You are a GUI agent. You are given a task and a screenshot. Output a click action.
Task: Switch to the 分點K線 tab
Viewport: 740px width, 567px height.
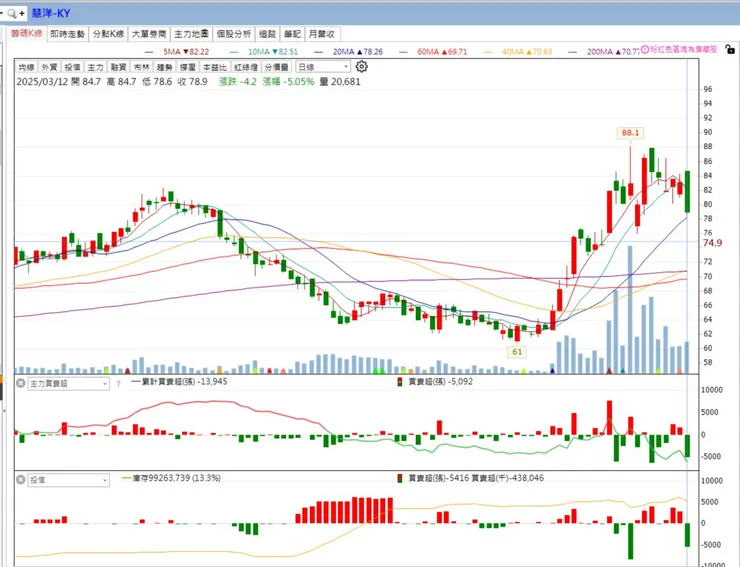(108, 34)
